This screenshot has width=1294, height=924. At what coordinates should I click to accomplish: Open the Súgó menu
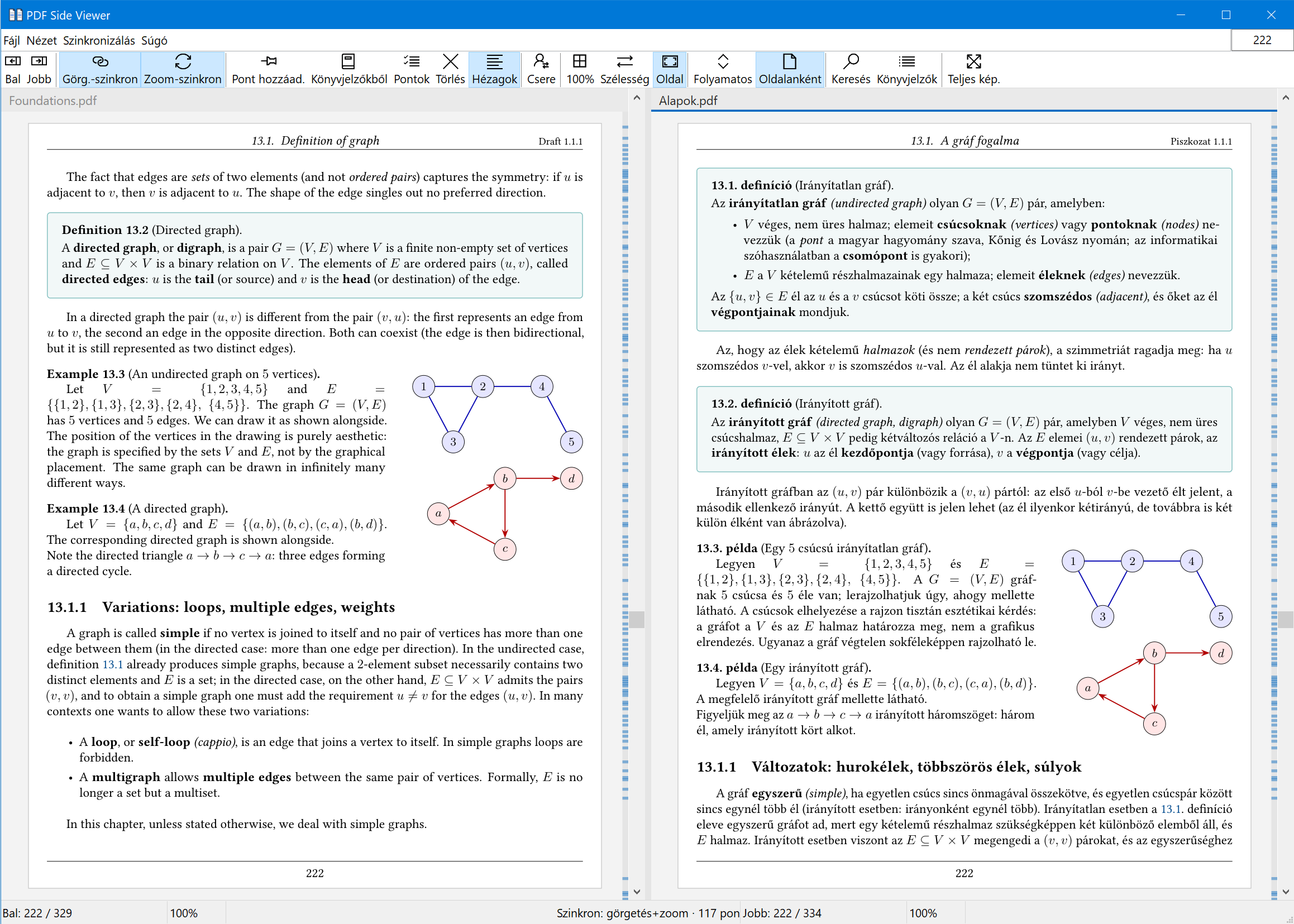(154, 40)
